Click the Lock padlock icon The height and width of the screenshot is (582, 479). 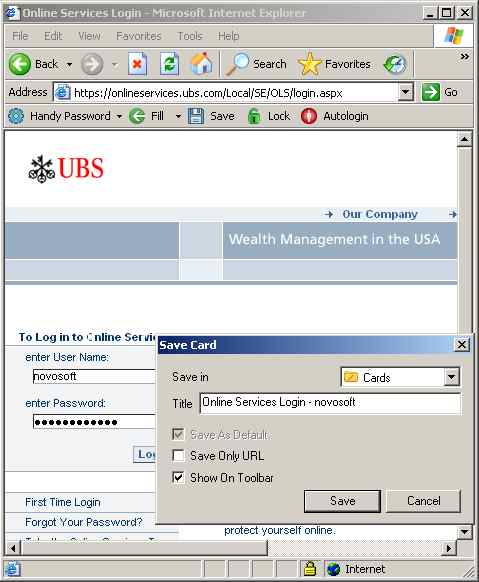(254, 116)
